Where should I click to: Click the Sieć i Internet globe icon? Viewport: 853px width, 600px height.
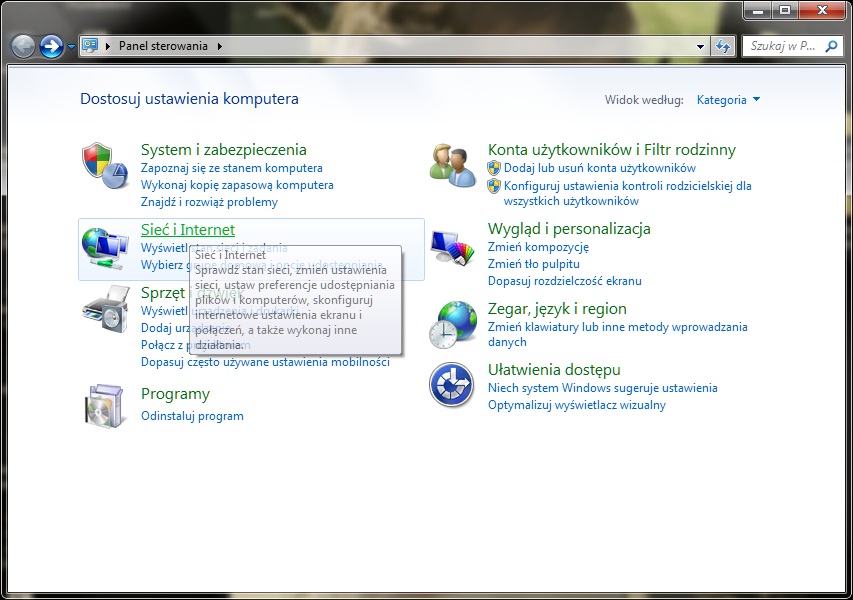click(x=105, y=249)
